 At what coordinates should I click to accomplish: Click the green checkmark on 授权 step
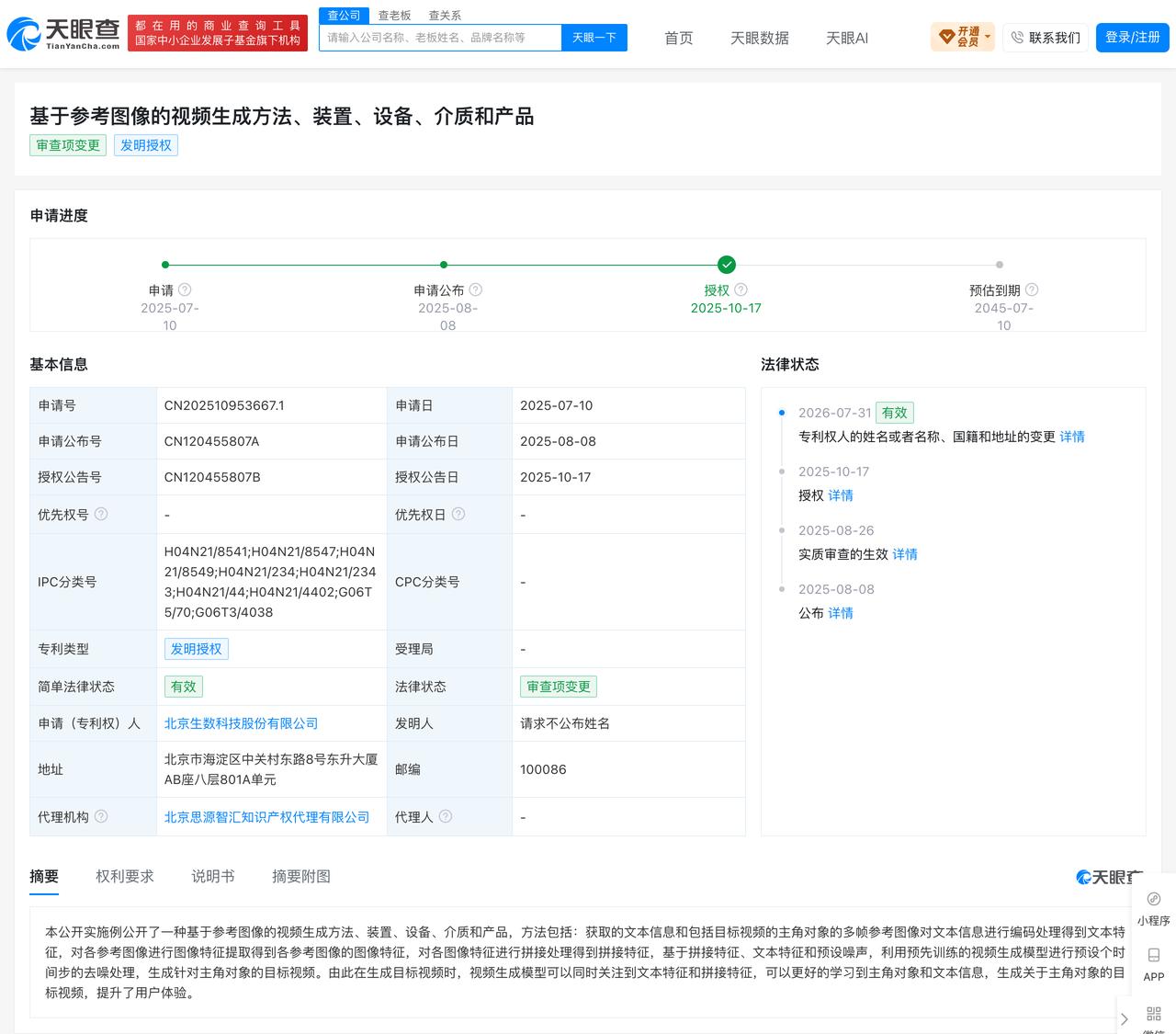click(727, 265)
